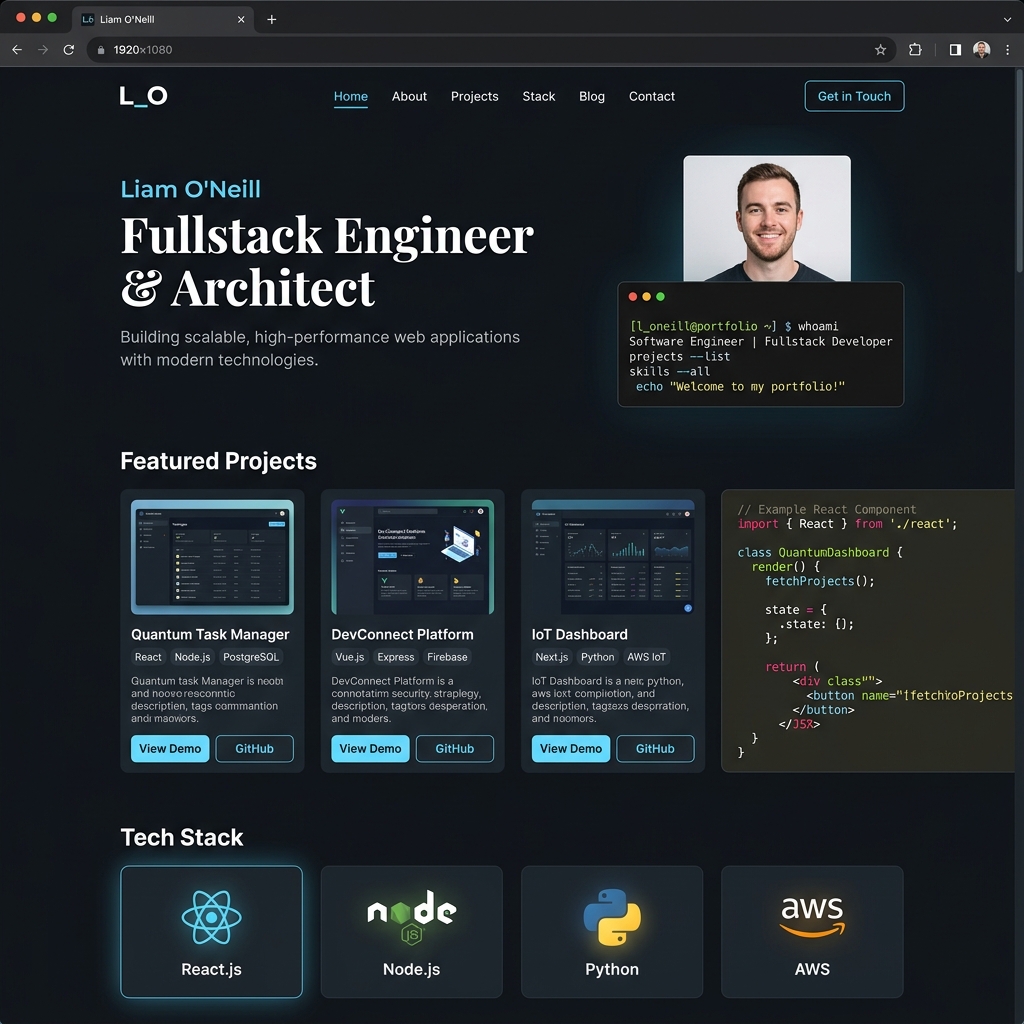
Task: Click the Vue.js tag
Action: (350, 657)
